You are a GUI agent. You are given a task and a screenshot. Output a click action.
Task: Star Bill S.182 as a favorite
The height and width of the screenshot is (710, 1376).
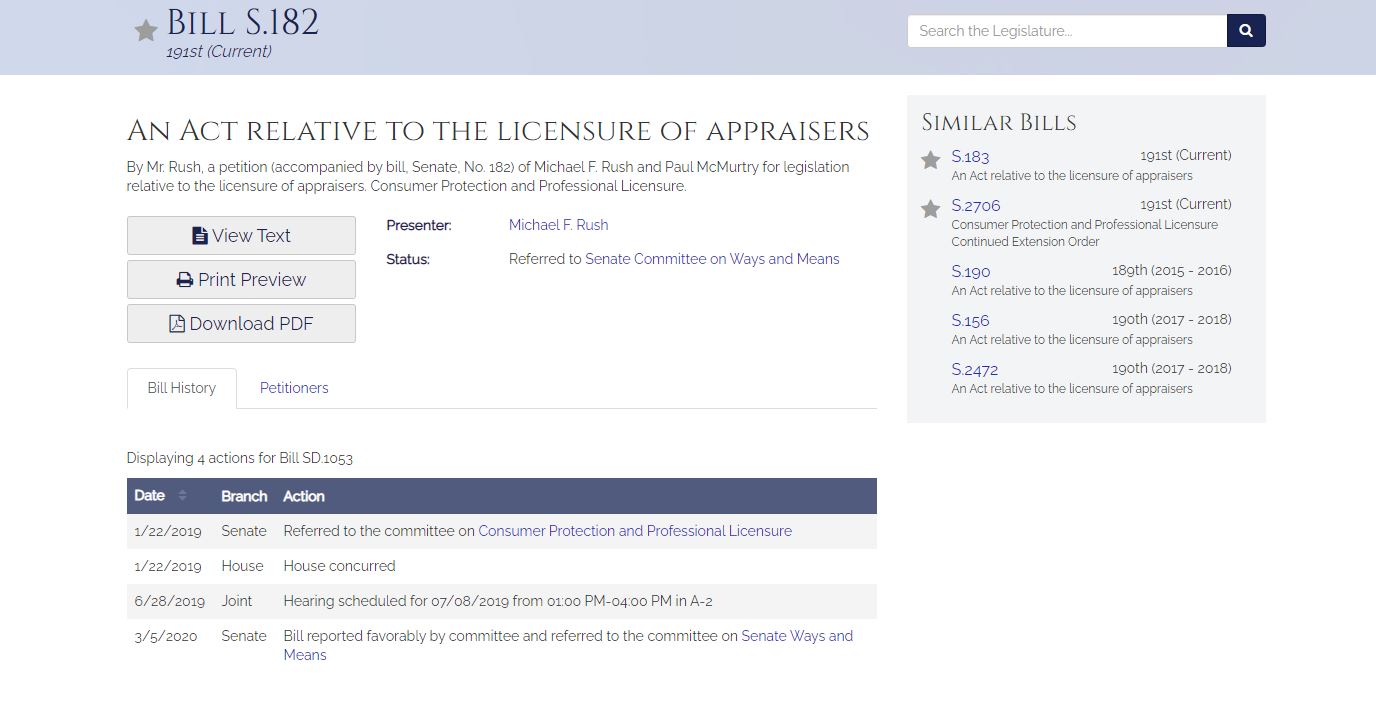pyautogui.click(x=146, y=31)
